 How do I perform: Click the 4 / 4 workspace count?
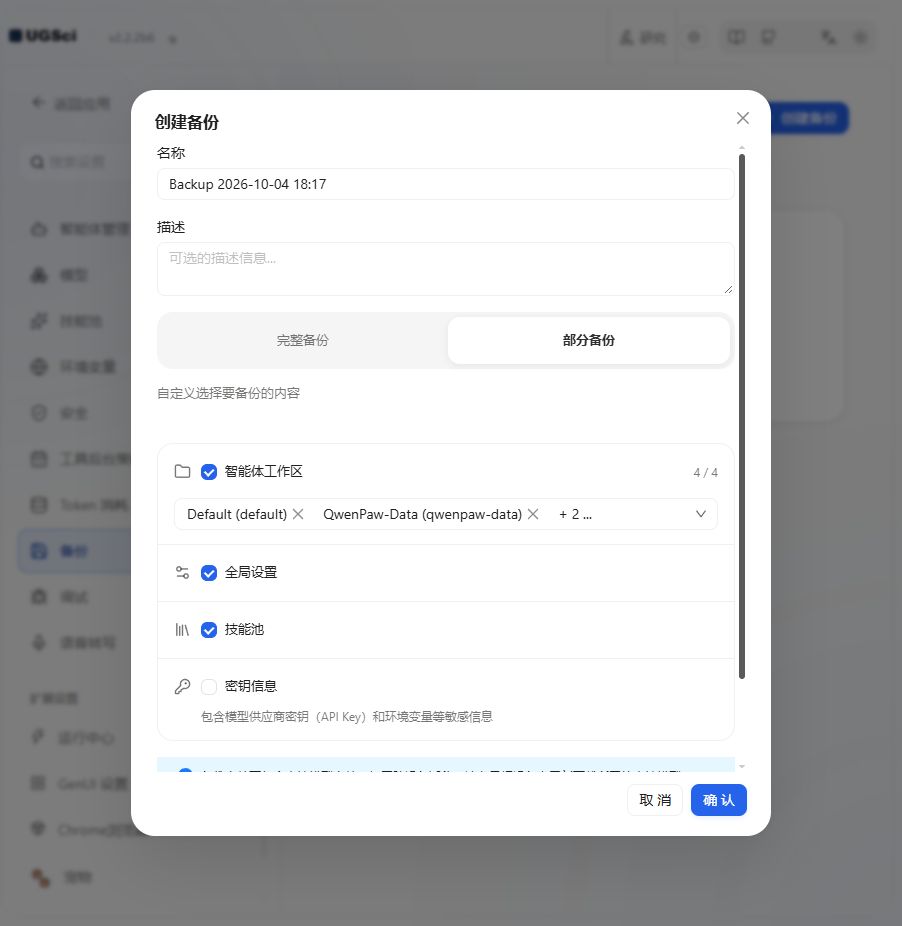pyautogui.click(x=705, y=472)
